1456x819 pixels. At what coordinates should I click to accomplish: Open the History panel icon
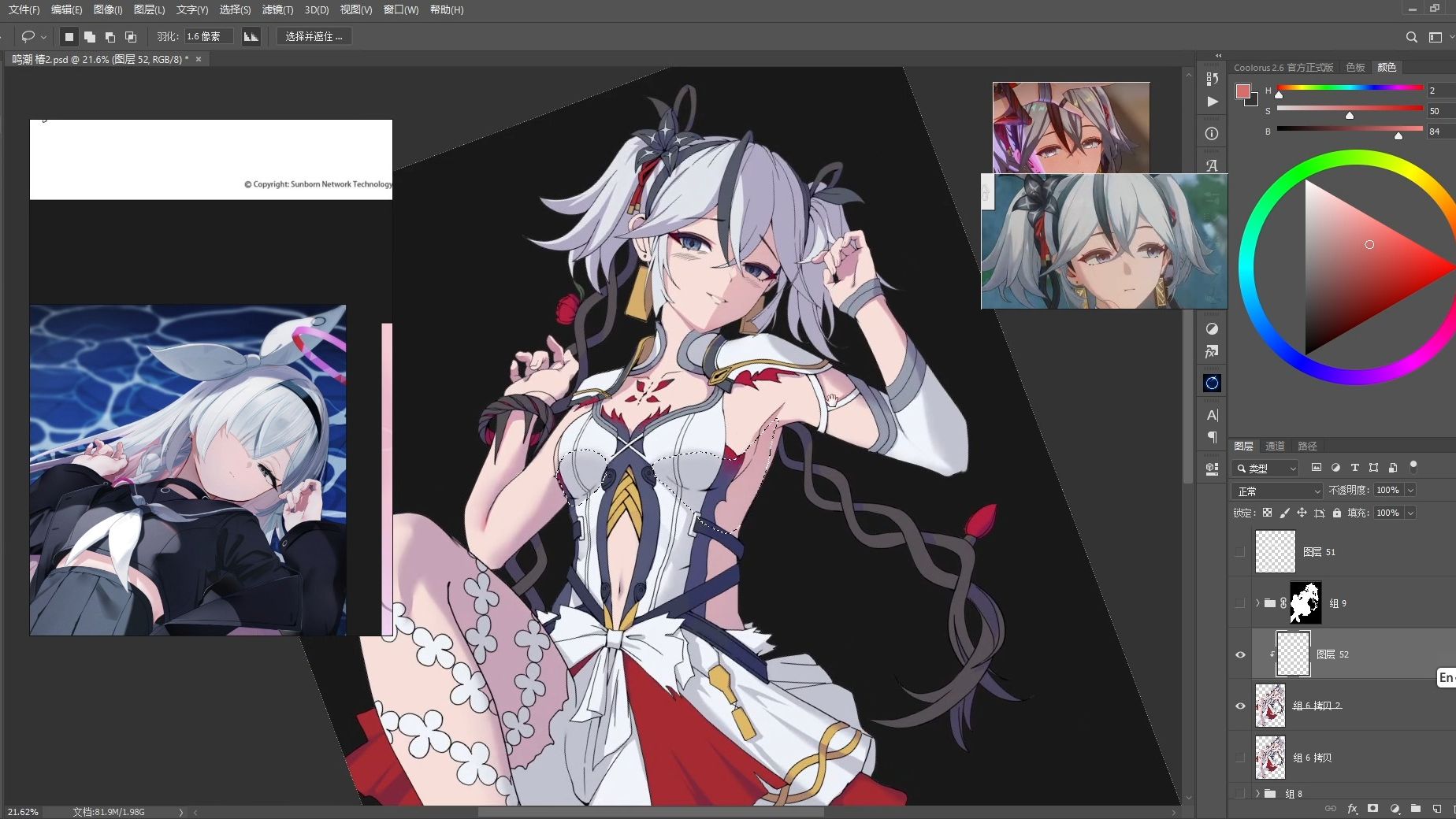point(1212,79)
